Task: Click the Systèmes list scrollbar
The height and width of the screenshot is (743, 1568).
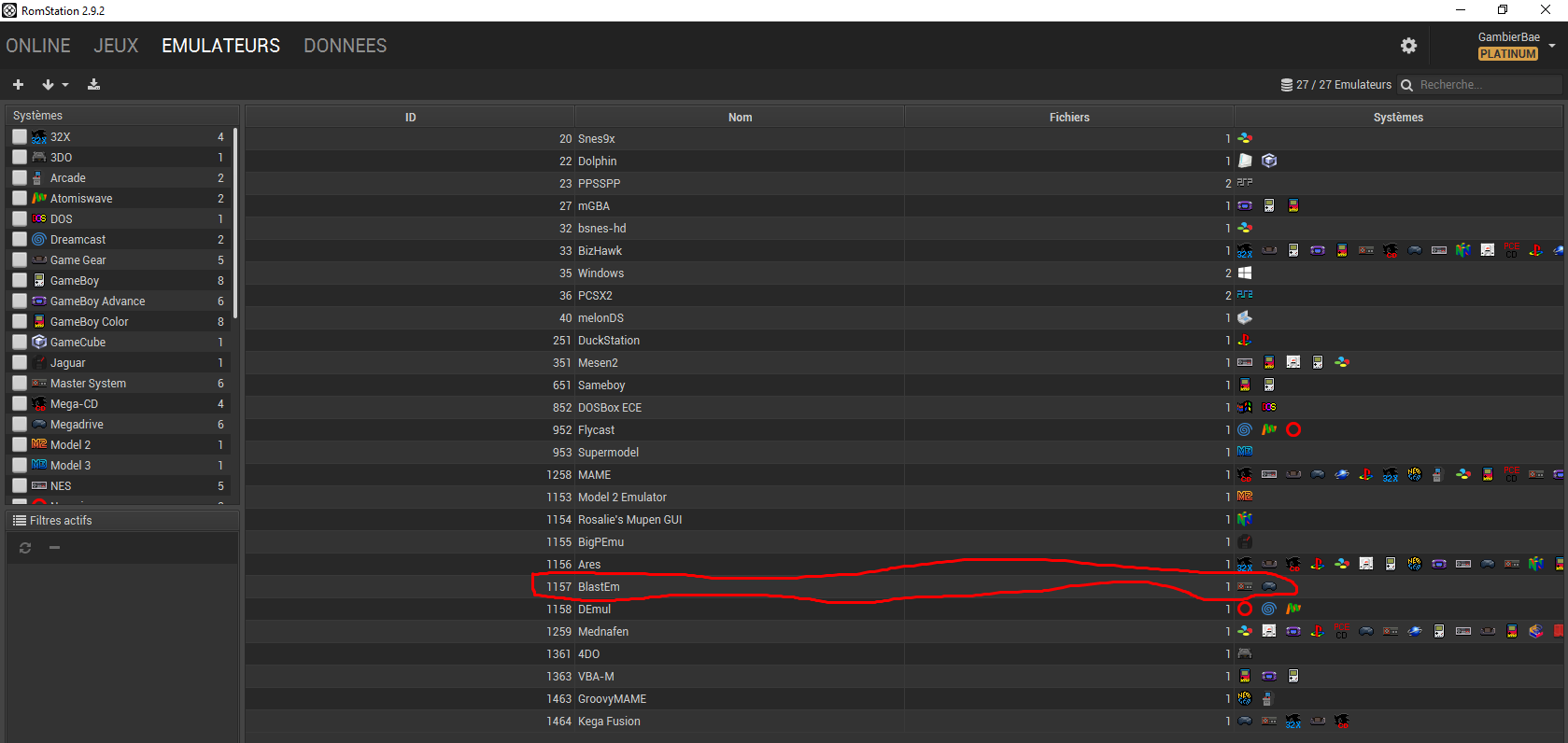Action: (x=235, y=224)
